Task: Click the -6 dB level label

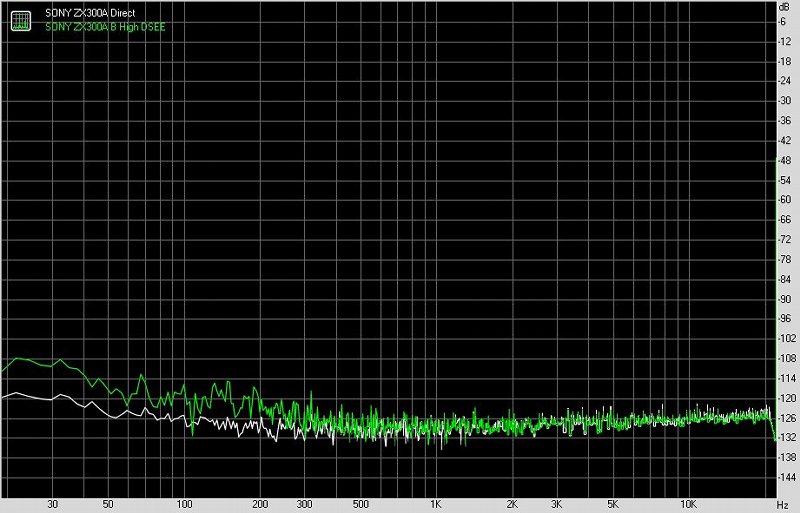Action: point(786,22)
